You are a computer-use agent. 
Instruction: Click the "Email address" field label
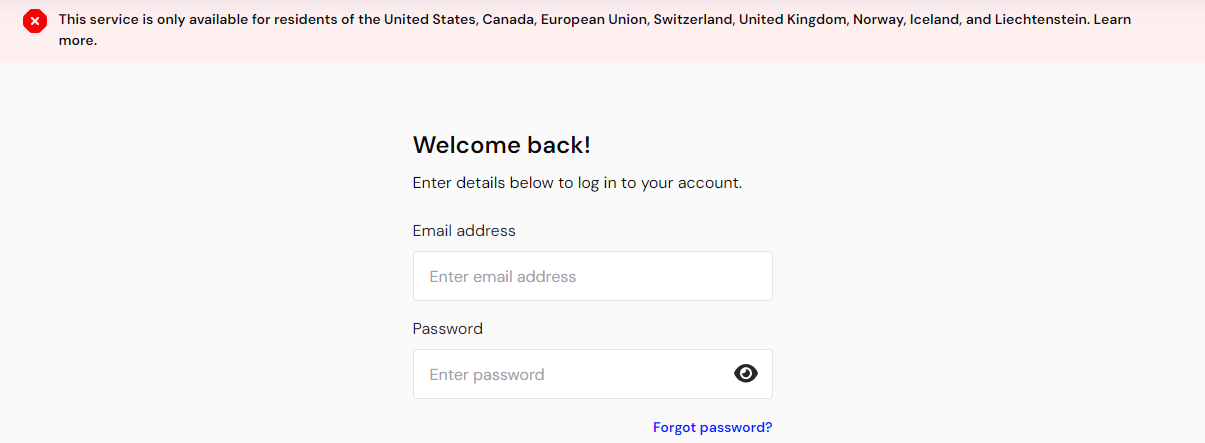pos(464,231)
